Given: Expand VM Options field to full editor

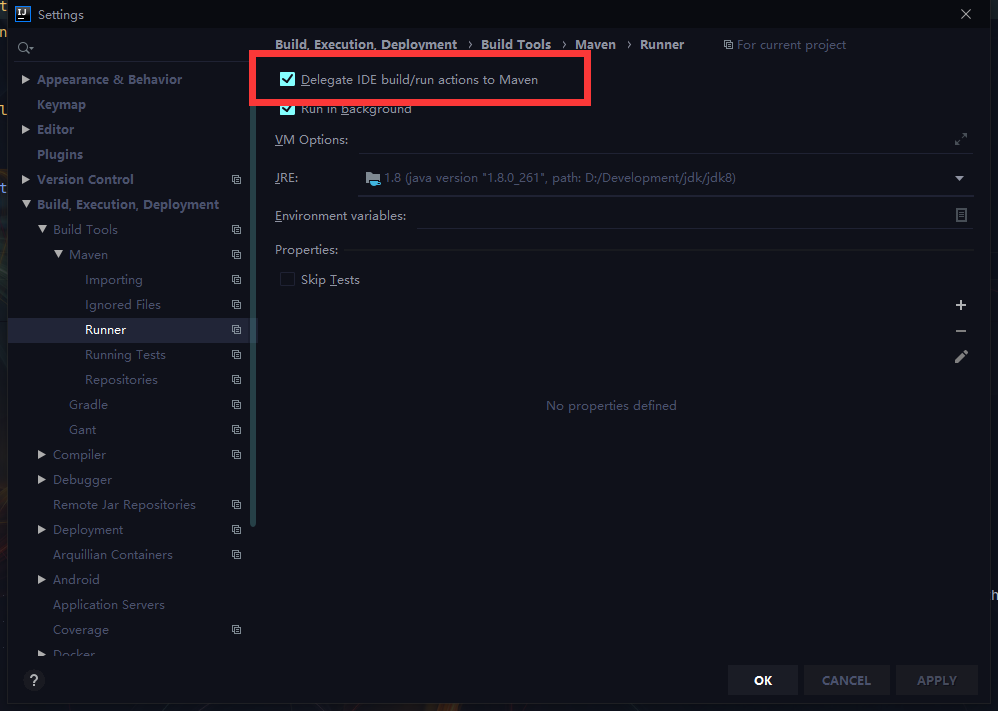Looking at the screenshot, I should [x=960, y=139].
